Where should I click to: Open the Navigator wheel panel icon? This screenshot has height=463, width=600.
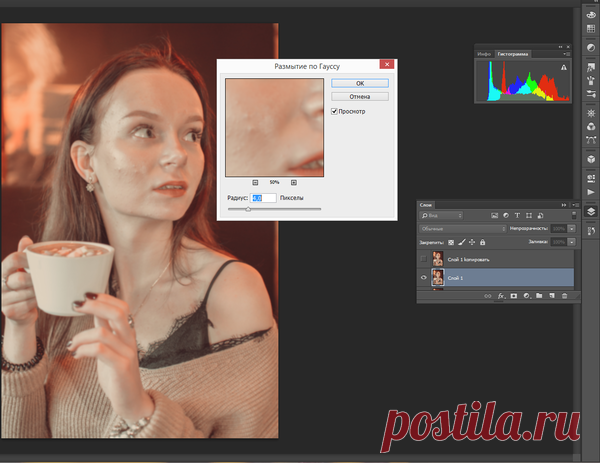coord(591,113)
